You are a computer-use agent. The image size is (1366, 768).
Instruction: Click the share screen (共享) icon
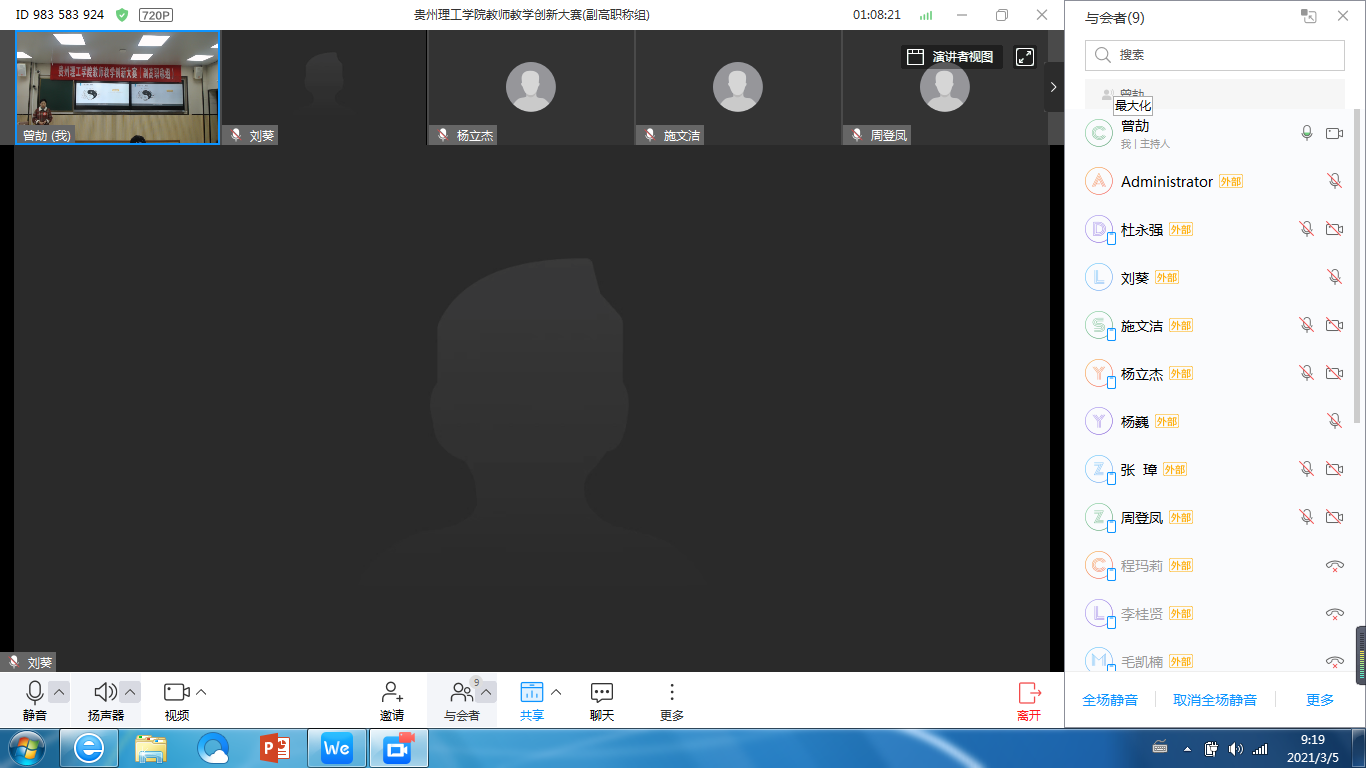(x=531, y=692)
